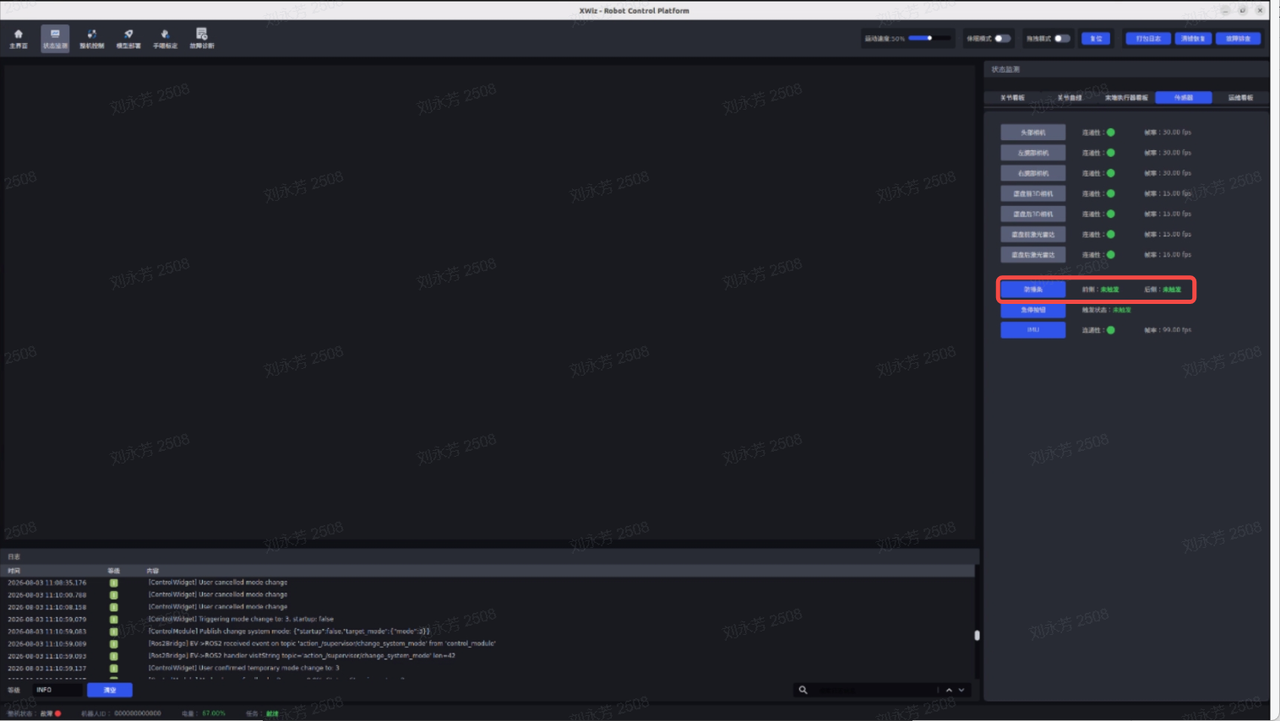Open the 整机控制 toolbar icon

click(x=92, y=39)
